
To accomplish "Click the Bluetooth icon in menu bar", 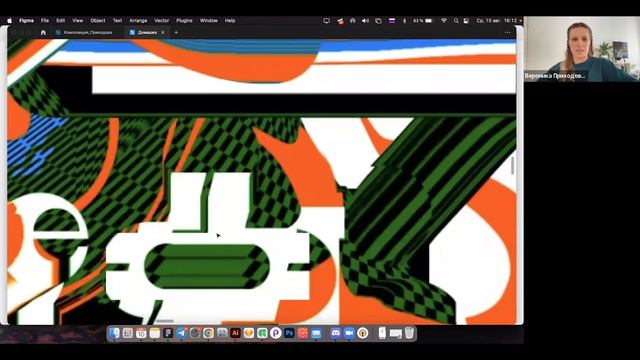I will click(404, 20).
